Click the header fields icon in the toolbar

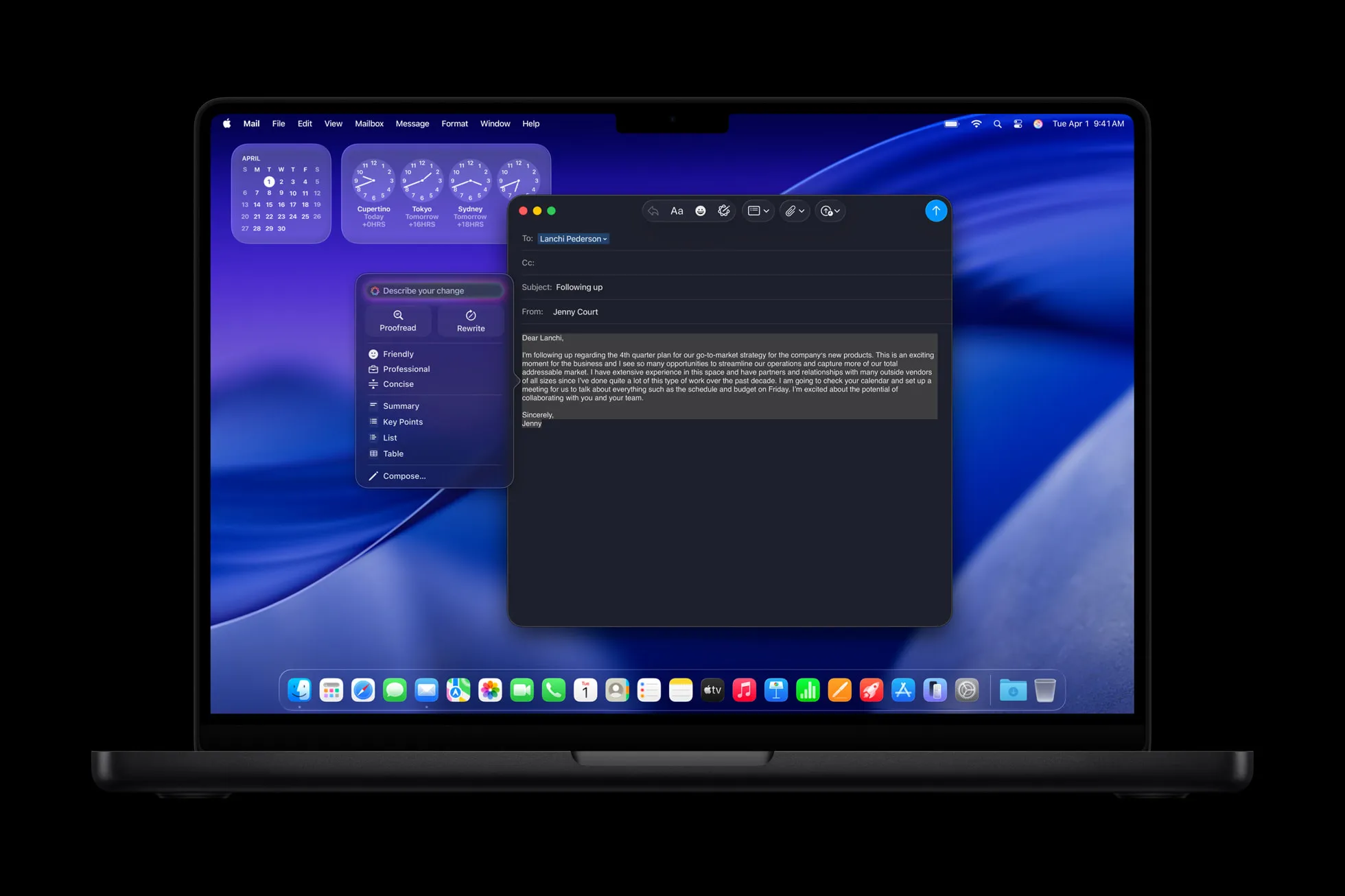tap(755, 211)
